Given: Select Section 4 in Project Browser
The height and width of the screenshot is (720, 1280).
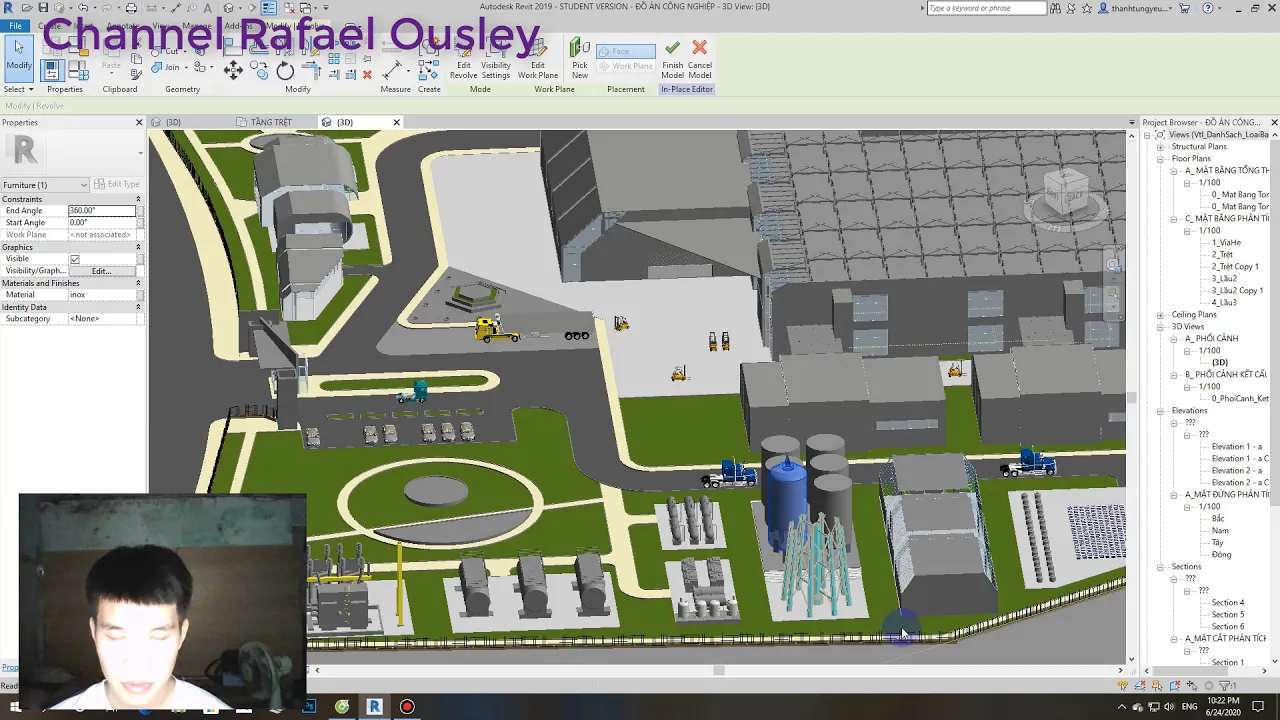Looking at the screenshot, I should click(x=1228, y=603).
